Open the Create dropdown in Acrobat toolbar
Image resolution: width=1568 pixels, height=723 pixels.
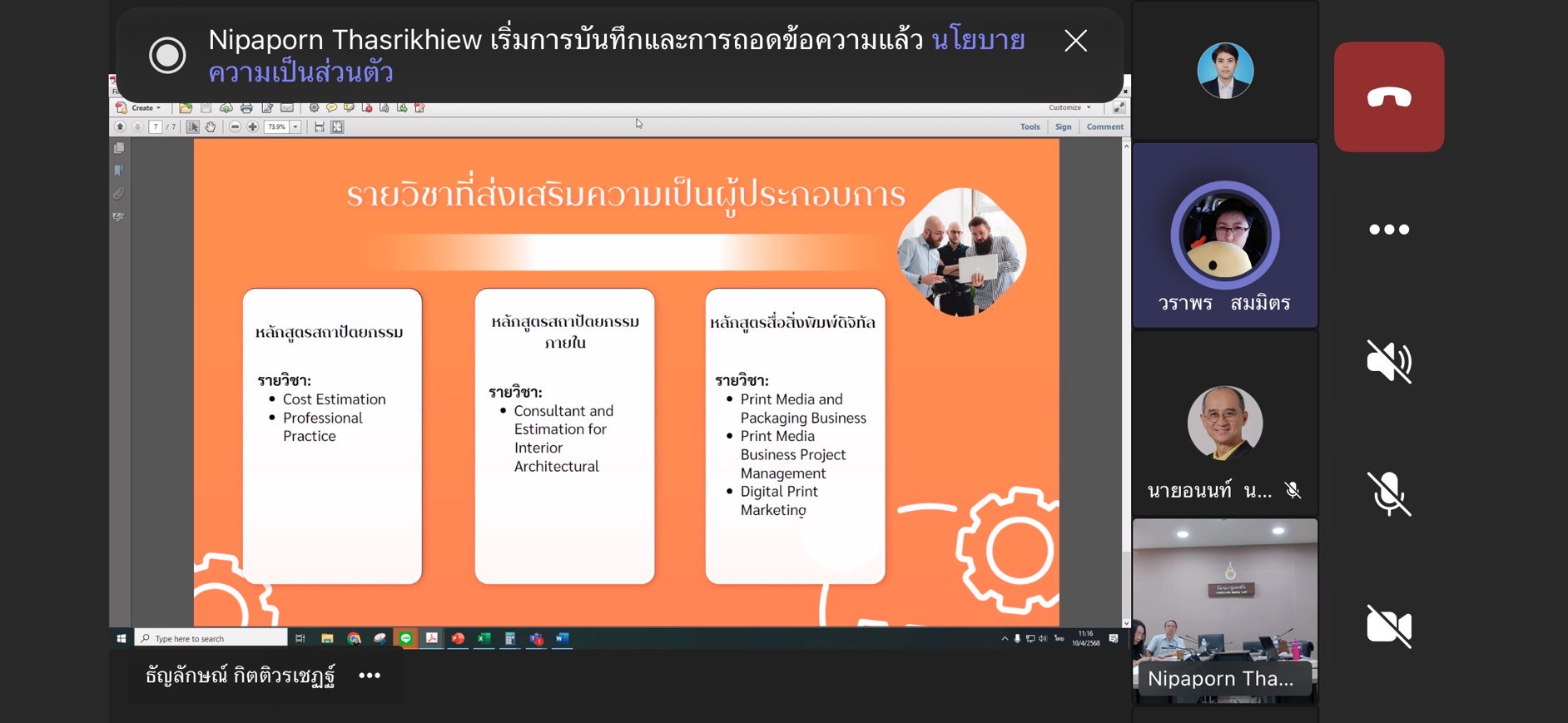click(139, 108)
